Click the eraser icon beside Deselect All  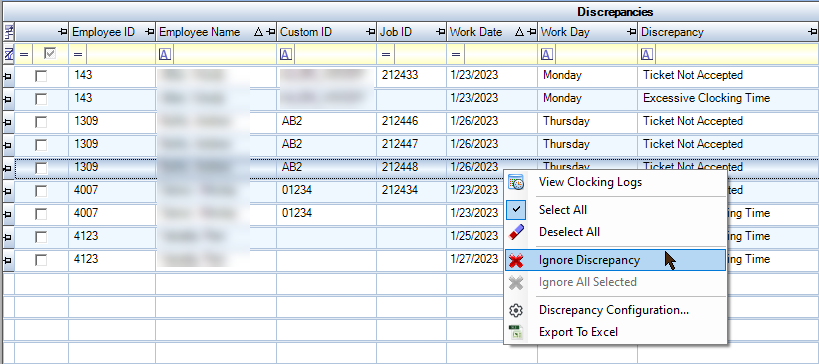tap(516, 232)
